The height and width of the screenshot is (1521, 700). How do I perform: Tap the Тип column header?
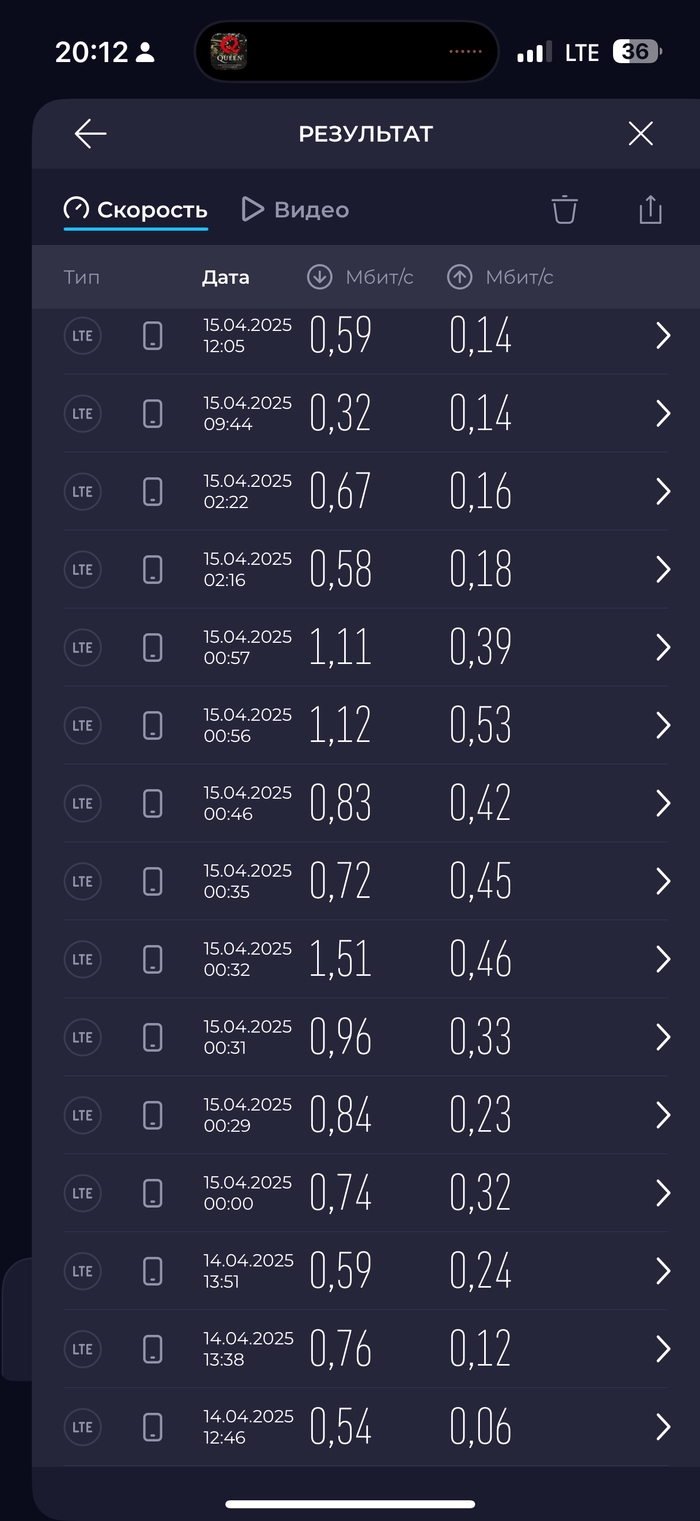click(82, 277)
